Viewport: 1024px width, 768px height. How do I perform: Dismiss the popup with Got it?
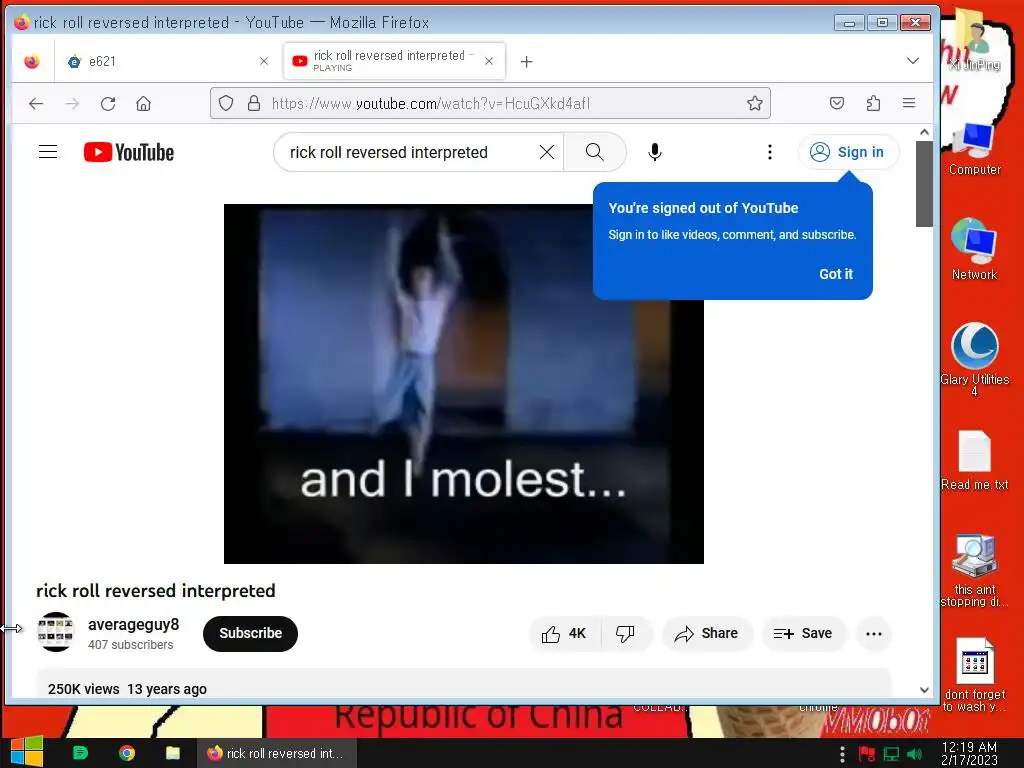click(835, 274)
